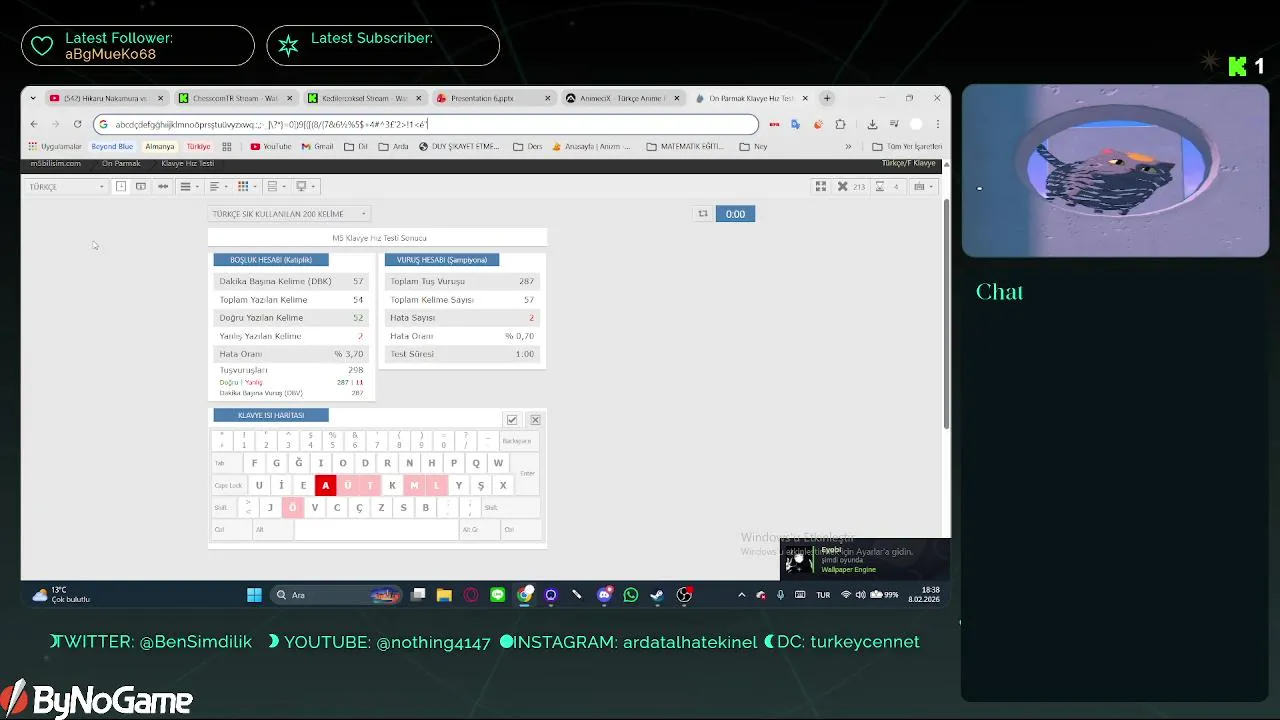
Task: Click the Dakika Başına Kelime (DBK) value 57
Action: [x=358, y=282]
